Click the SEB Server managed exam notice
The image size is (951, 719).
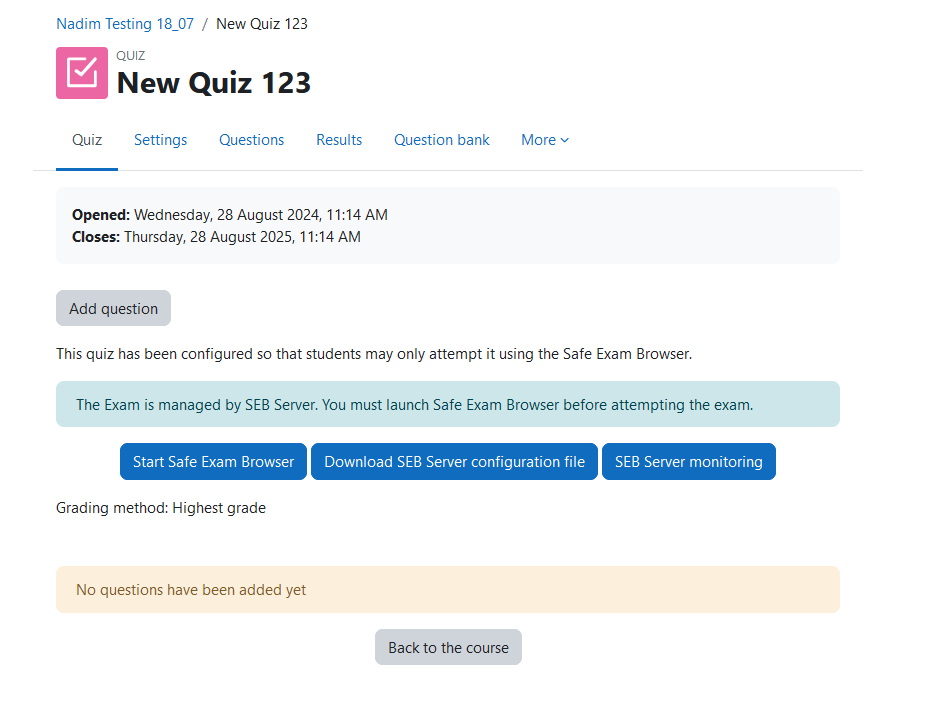(414, 405)
